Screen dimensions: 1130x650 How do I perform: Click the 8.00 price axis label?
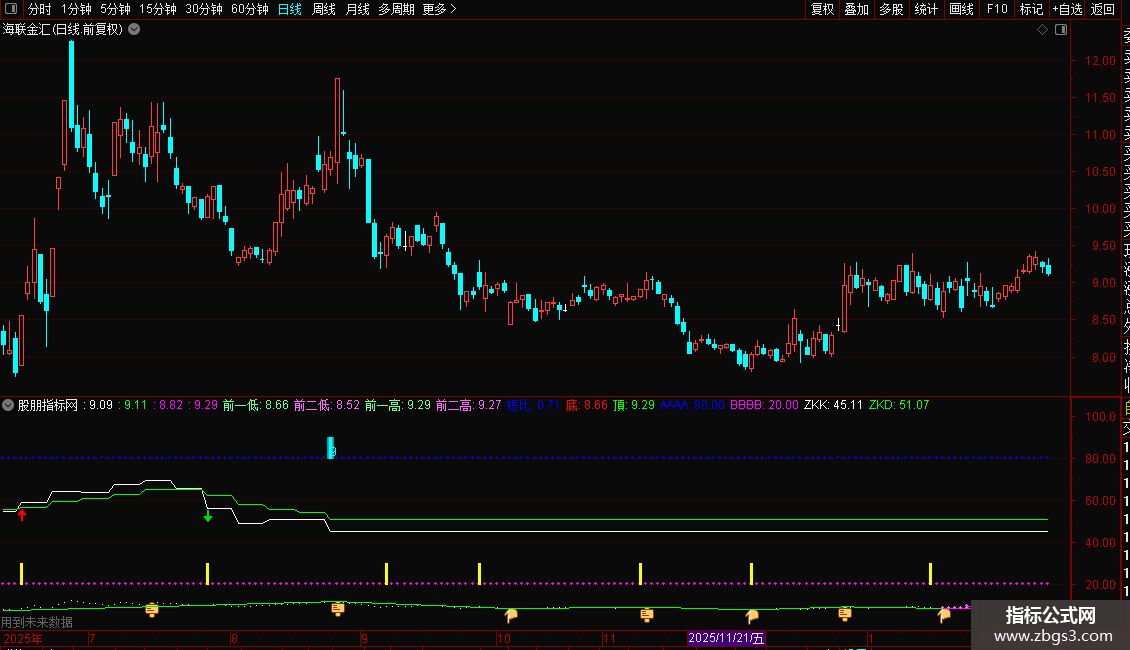[x=1103, y=357]
